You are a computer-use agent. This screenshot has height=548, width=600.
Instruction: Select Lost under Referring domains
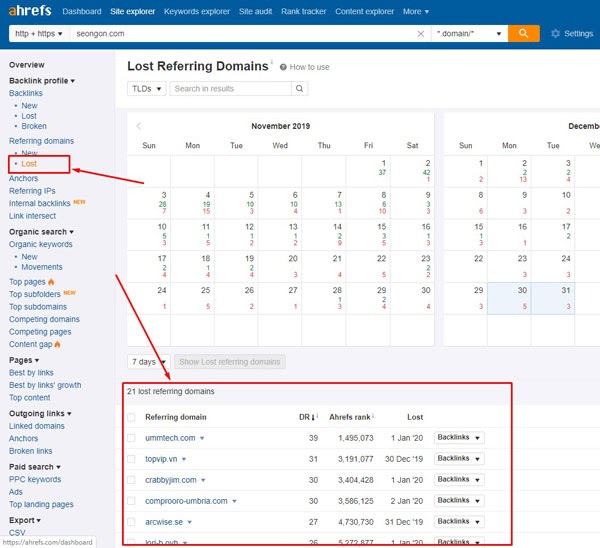[29, 164]
